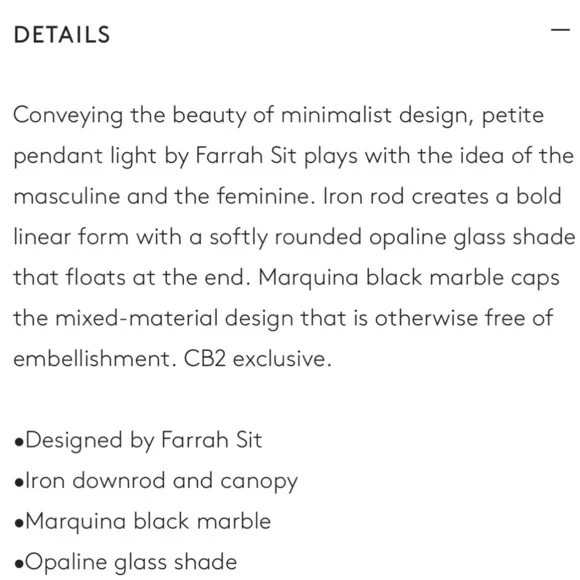
Task: Click 'Farrah Sit' name in the paragraph
Action: 246,155
